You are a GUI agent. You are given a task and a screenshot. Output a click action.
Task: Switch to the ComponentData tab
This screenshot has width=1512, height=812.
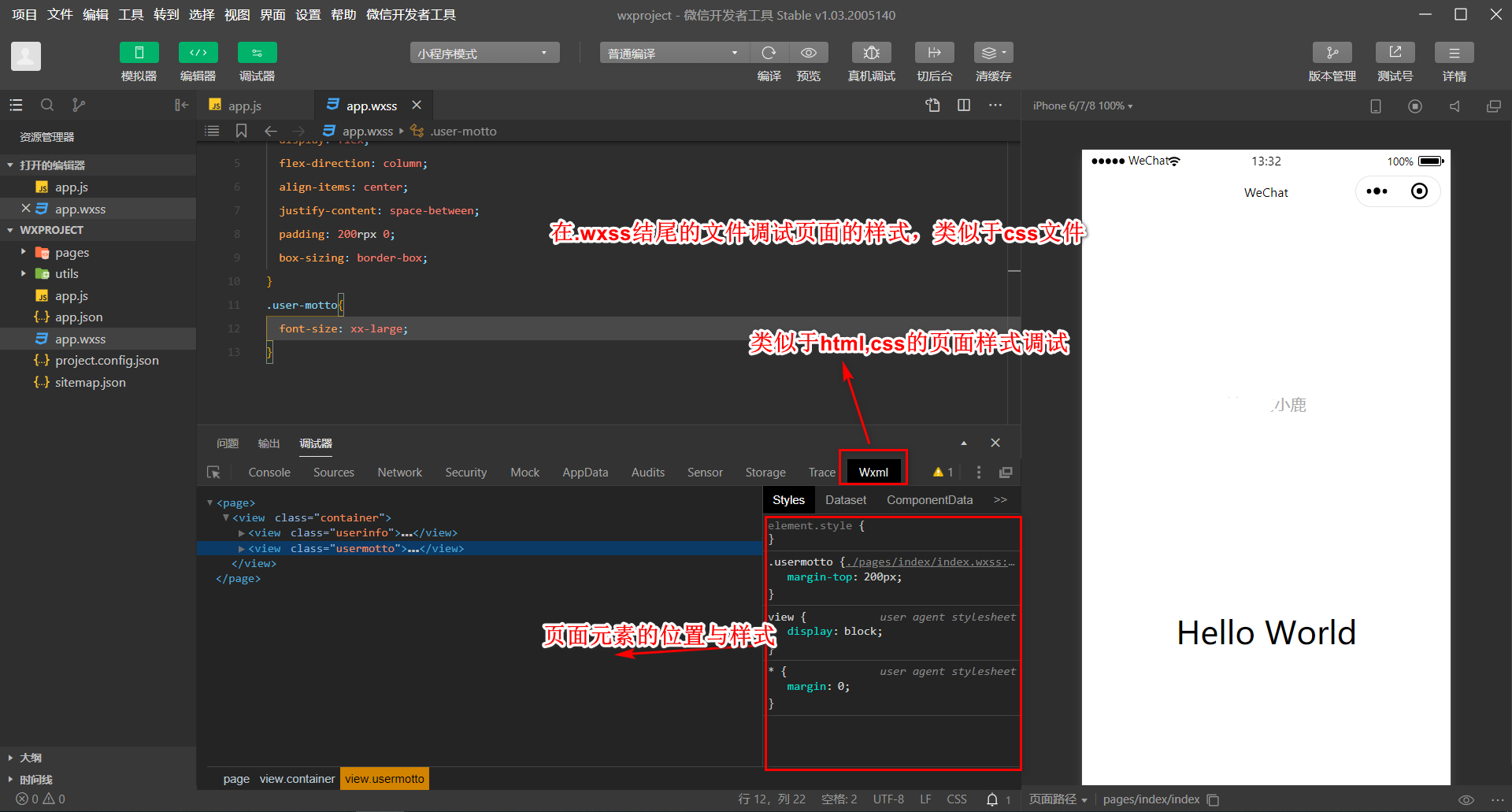click(x=929, y=499)
